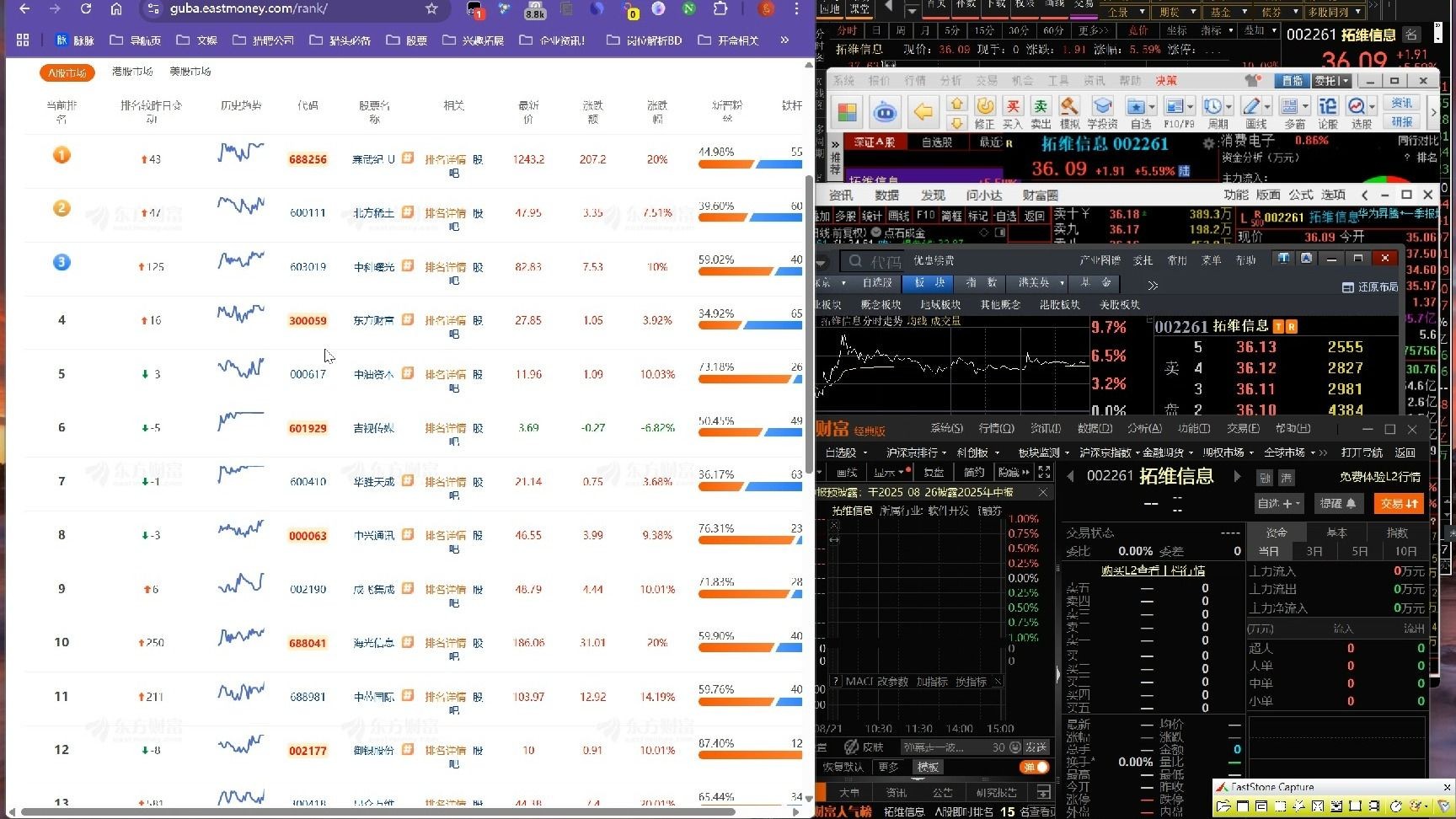Screen dimensions: 1456x819
Task: Click the 000063 row bull-bear sentiment bar
Action: tap(750, 540)
